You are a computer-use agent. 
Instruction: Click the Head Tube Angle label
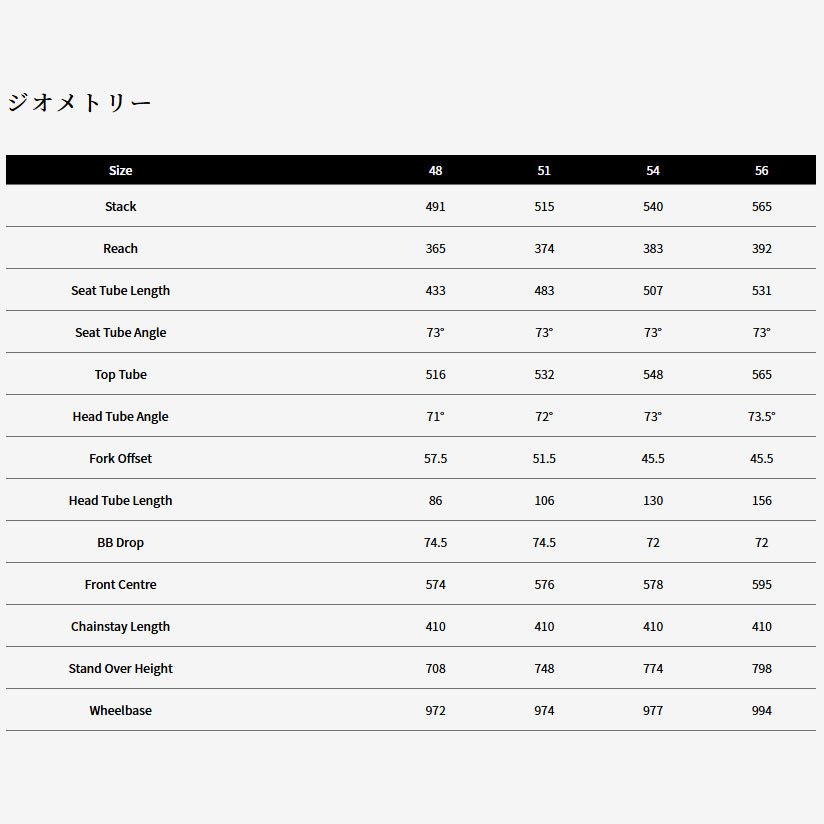point(120,417)
